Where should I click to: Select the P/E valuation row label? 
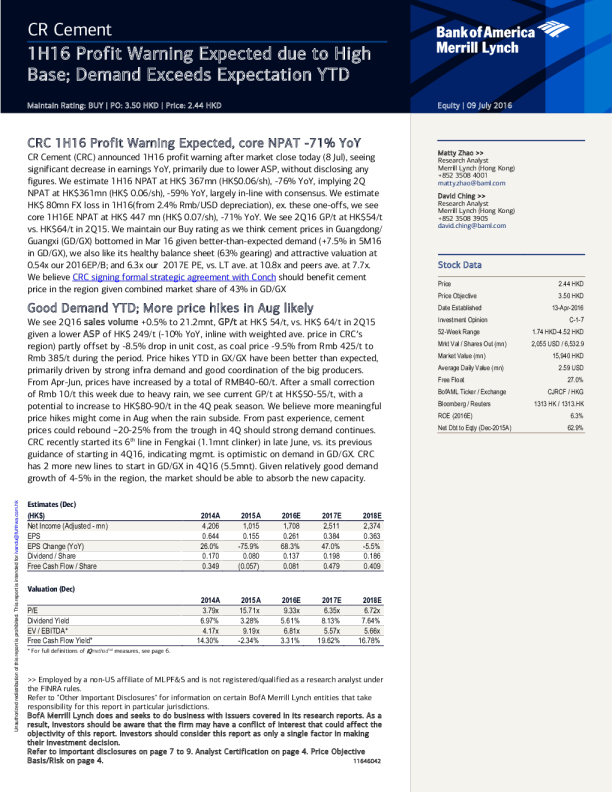coord(33,610)
